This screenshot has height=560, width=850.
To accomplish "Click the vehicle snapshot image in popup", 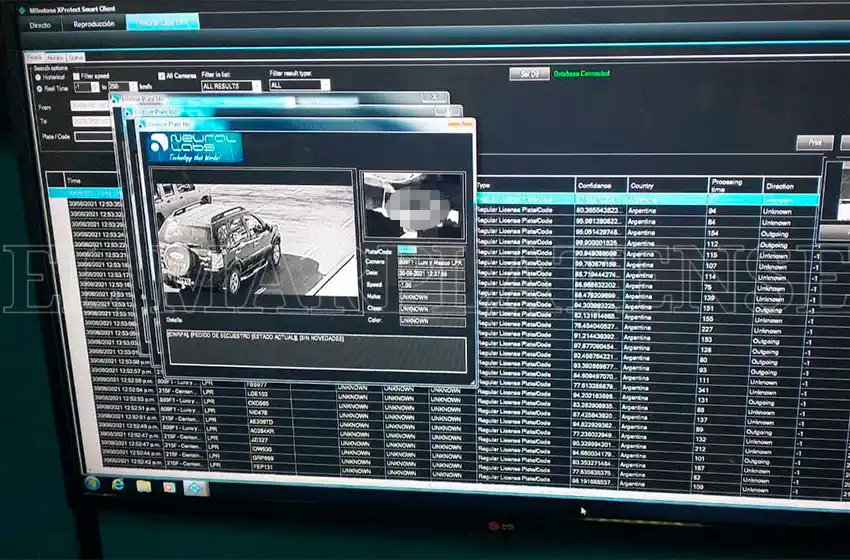I will pyautogui.click(x=251, y=233).
